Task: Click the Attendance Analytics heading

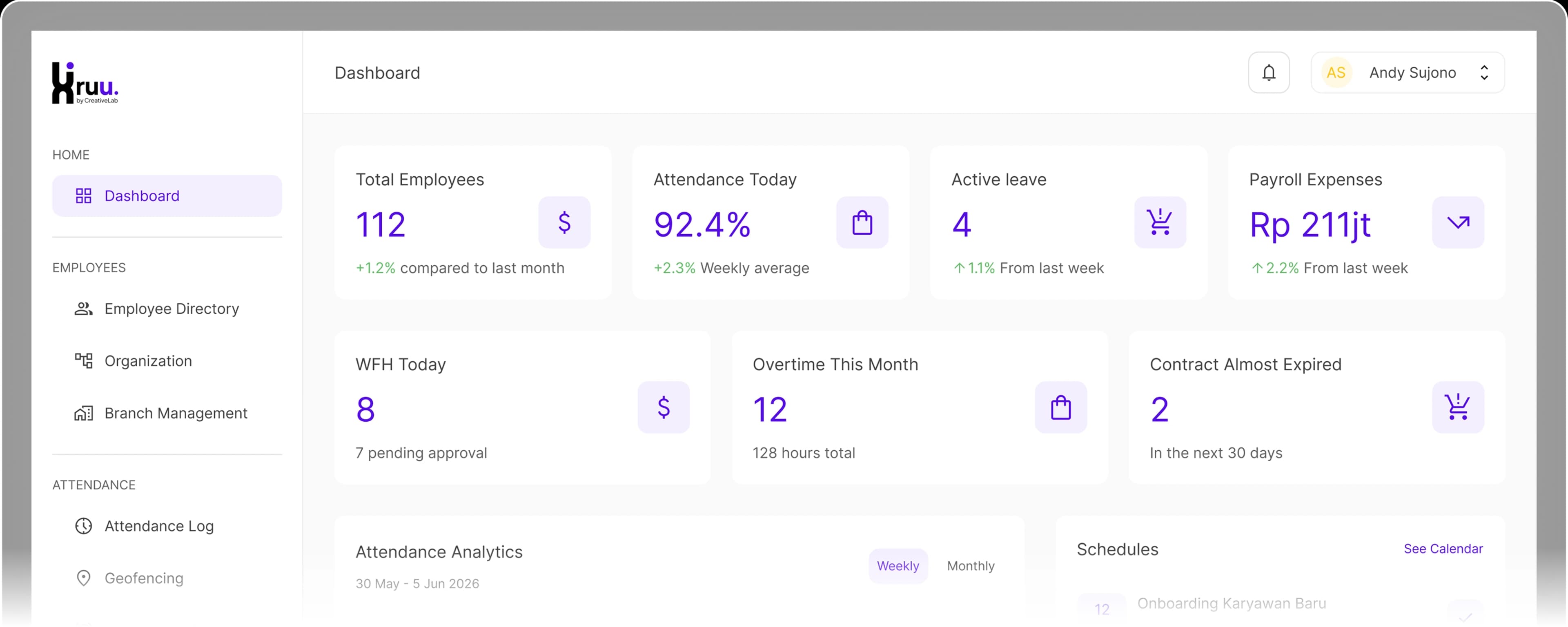Action: [x=439, y=552]
